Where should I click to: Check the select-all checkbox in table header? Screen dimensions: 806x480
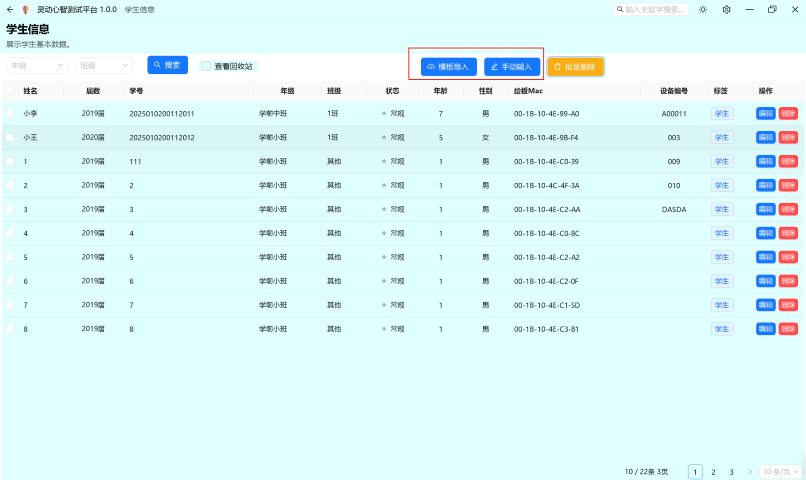10,91
